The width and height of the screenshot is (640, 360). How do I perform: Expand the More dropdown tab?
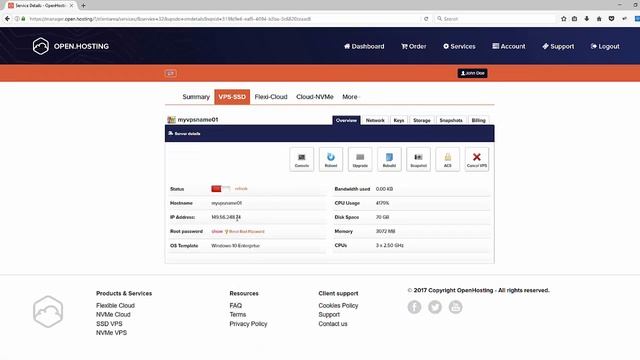(x=351, y=97)
